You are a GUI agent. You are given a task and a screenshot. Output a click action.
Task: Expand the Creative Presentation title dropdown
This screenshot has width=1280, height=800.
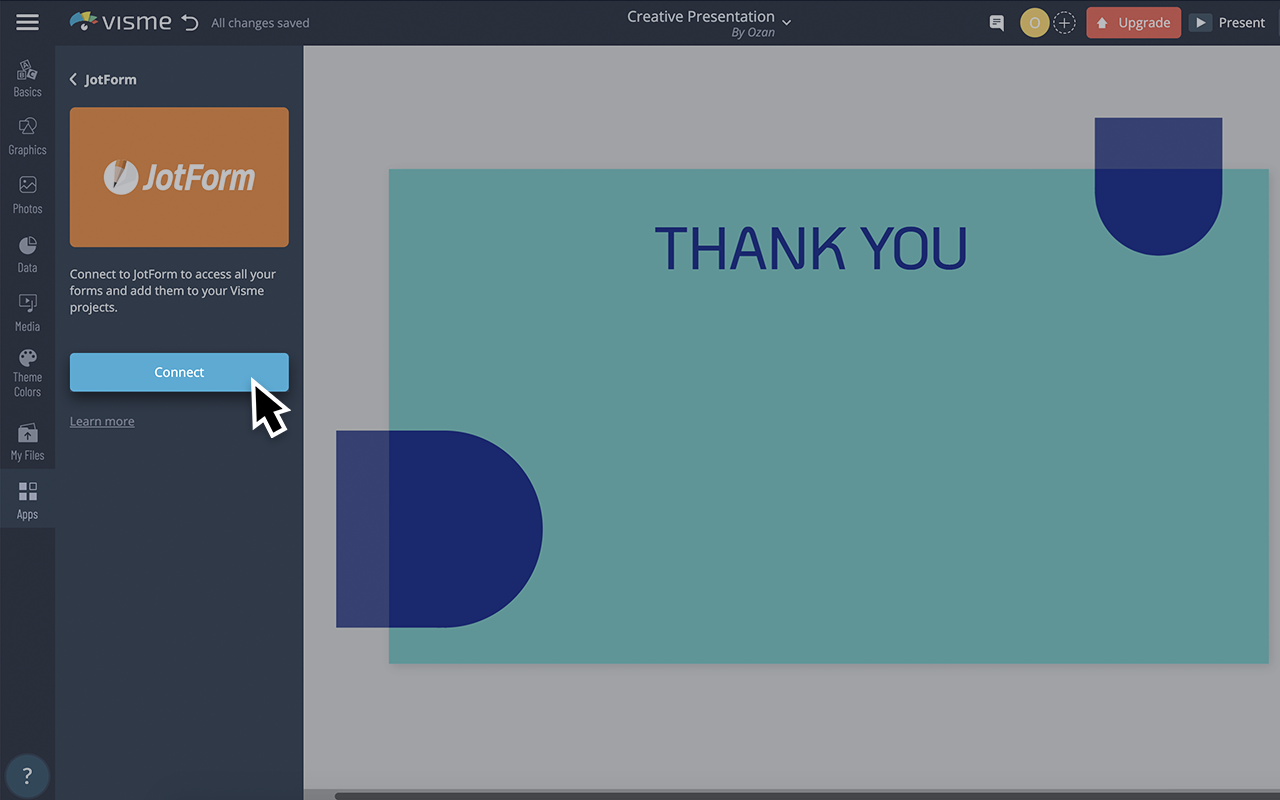click(x=786, y=21)
